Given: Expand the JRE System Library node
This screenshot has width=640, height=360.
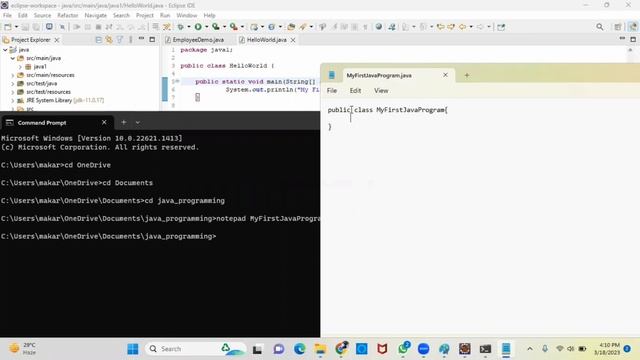Looking at the screenshot, I should [x=13, y=100].
